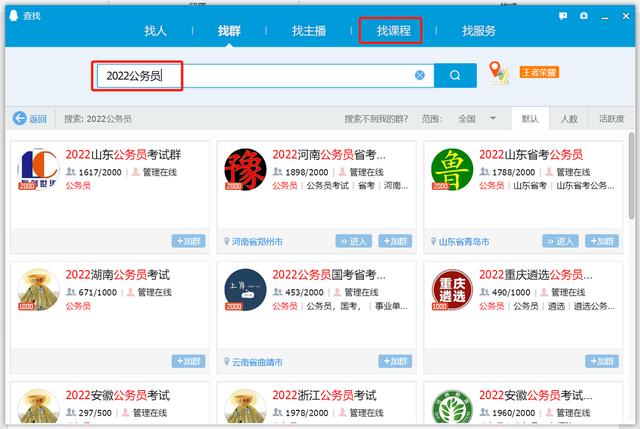The height and width of the screenshot is (429, 640).
Task: Click 加群 on the 2022山东公务员考试群 card
Action: point(188,241)
